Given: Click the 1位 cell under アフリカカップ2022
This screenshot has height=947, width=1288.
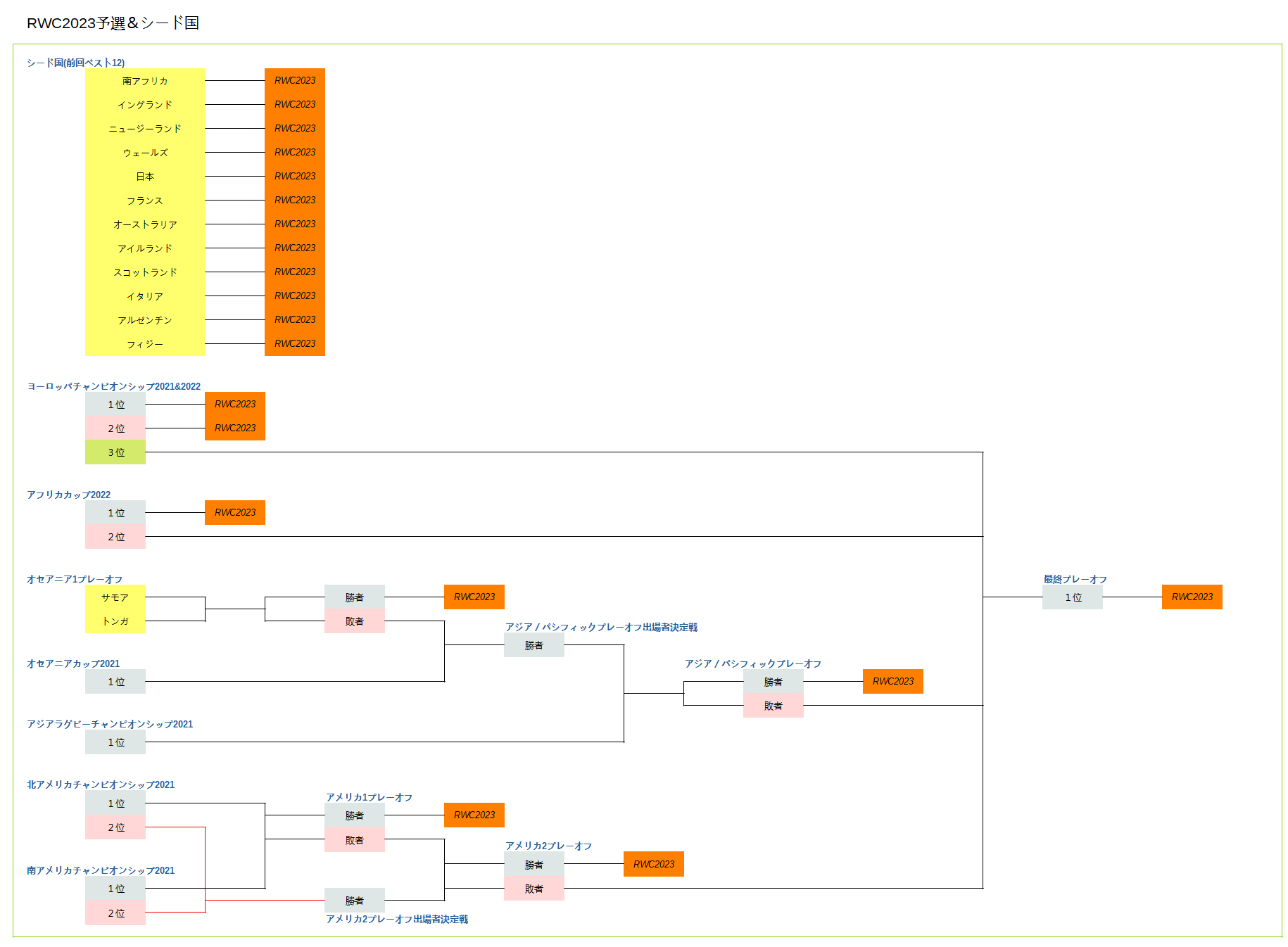Looking at the screenshot, I should pyautogui.click(x=115, y=512).
